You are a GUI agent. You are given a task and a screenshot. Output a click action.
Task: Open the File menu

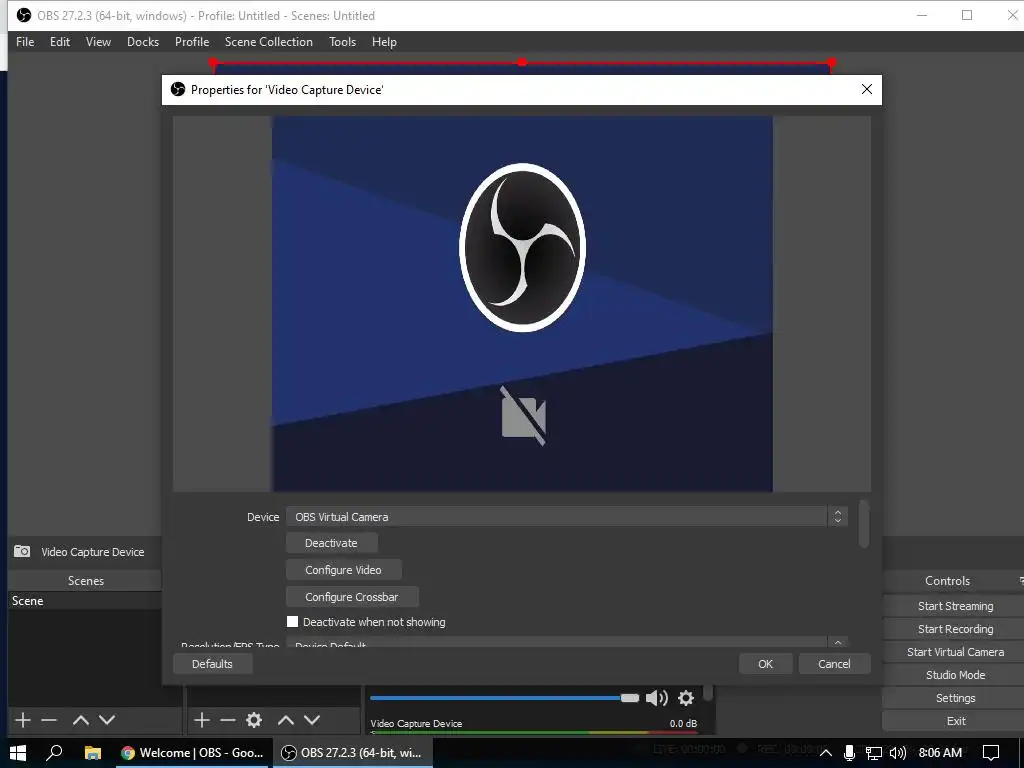25,42
